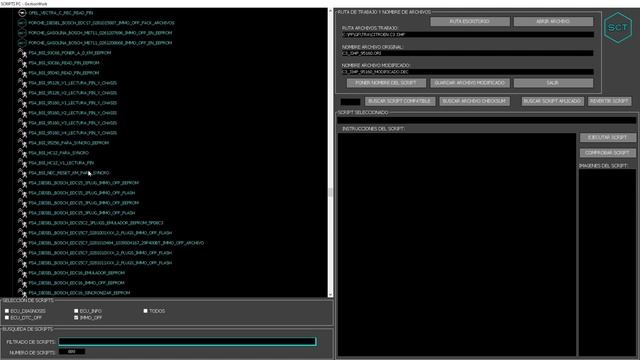Select script PSA_BSI_93C66_READ_PIN_EEPROM
640x360 pixels.
tap(64, 63)
